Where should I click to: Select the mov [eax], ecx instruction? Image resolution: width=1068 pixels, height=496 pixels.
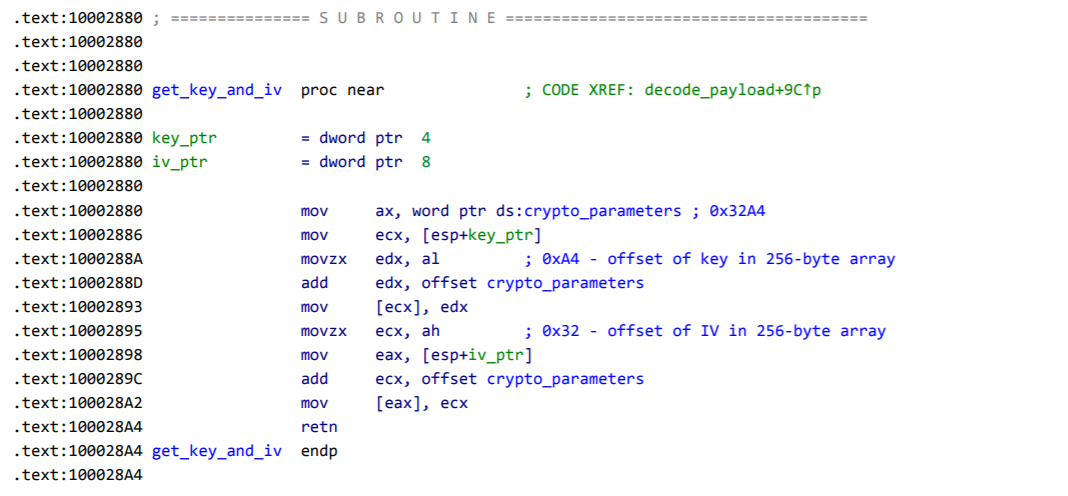[x=385, y=403]
